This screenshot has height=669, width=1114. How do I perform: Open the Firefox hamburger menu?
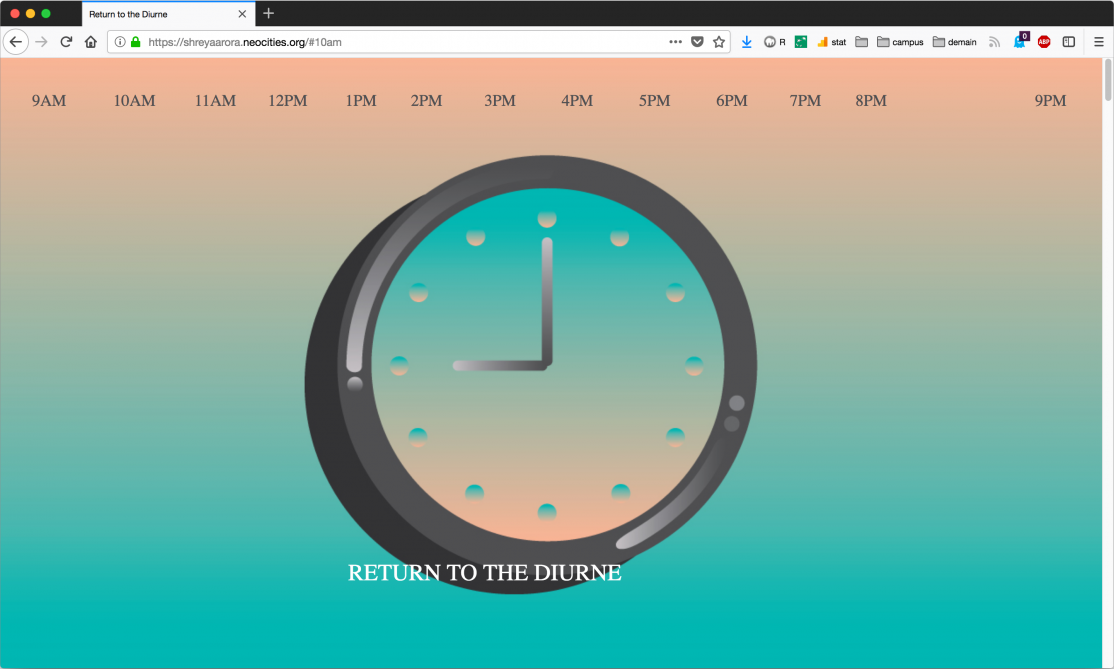tap(1098, 42)
